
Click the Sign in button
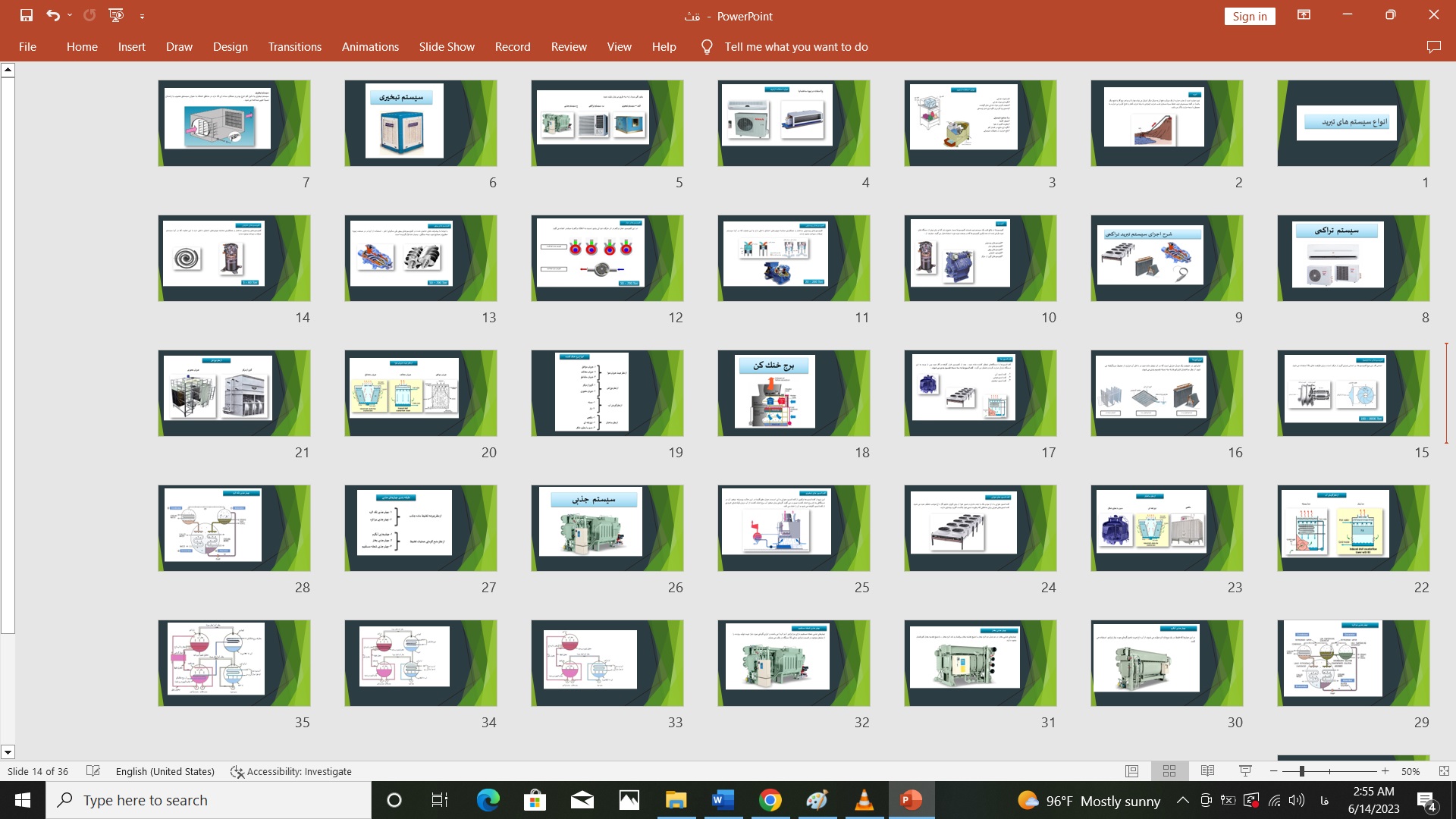1249,16
